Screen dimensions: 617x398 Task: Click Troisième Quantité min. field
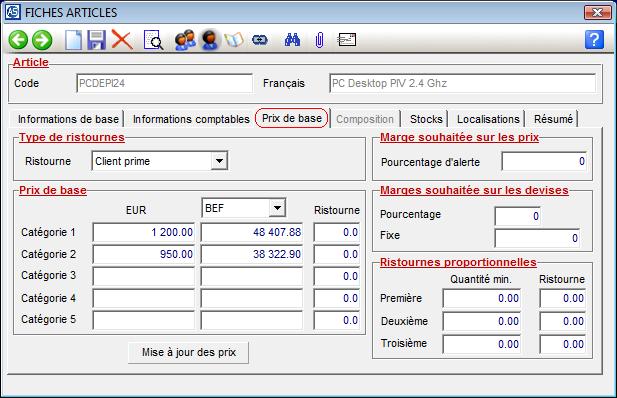pyautogui.click(x=482, y=344)
